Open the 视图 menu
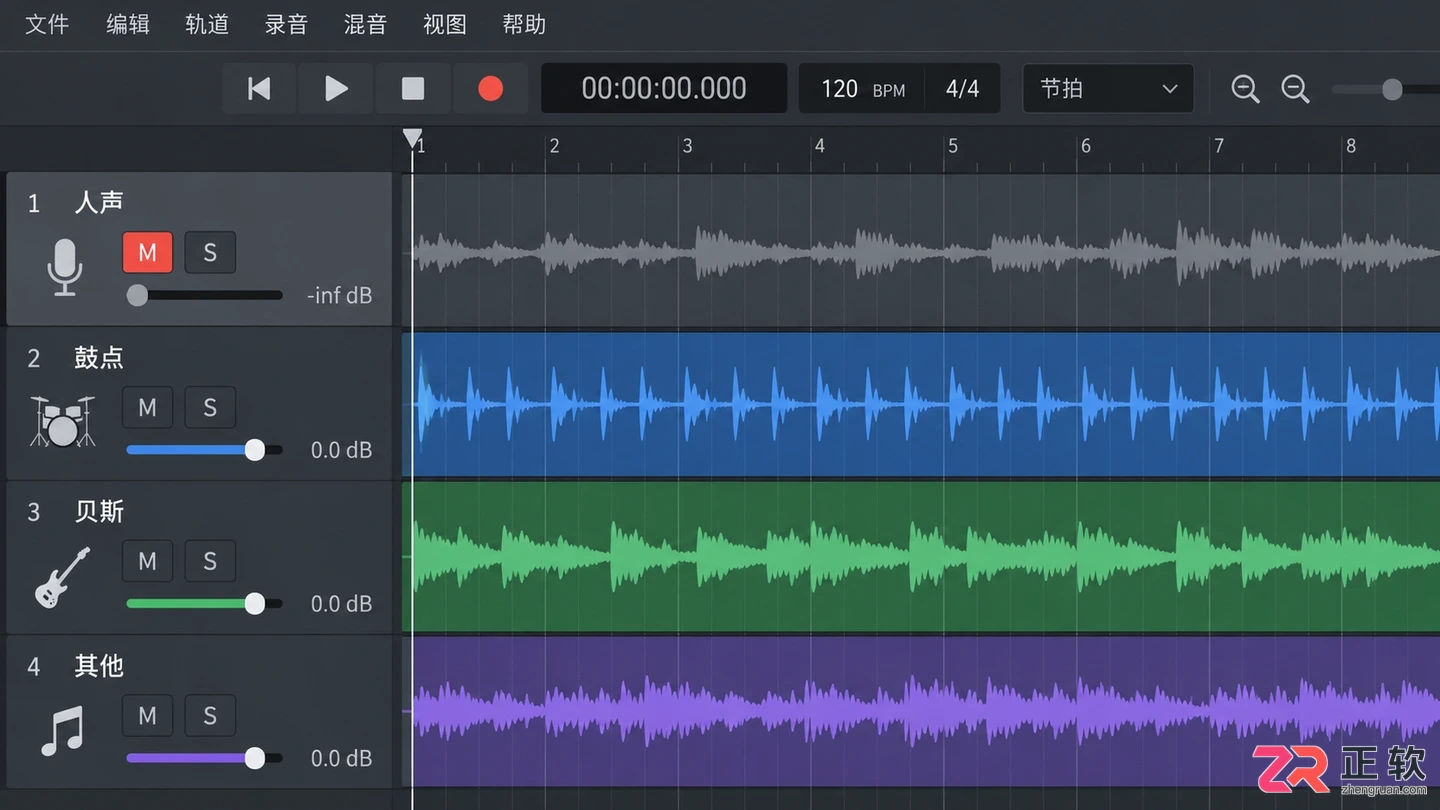The width and height of the screenshot is (1440, 810). (x=445, y=24)
